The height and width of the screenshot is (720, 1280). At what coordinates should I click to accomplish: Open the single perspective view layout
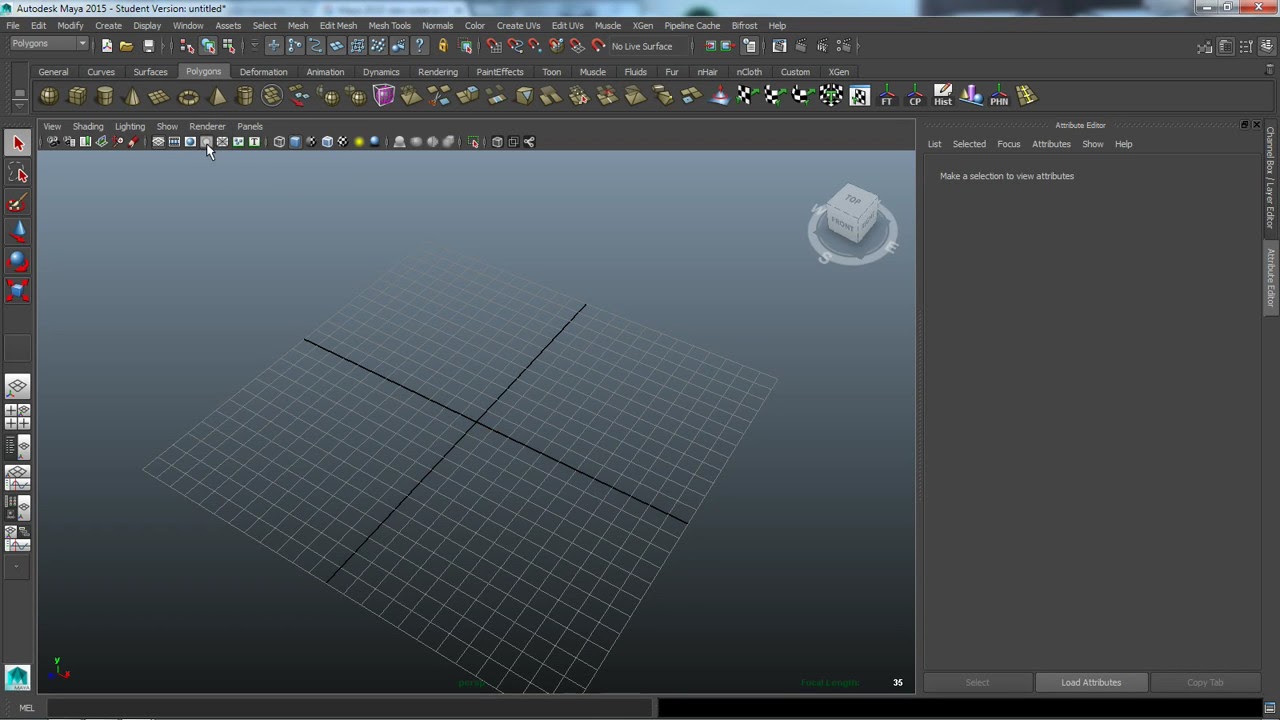(x=17, y=387)
